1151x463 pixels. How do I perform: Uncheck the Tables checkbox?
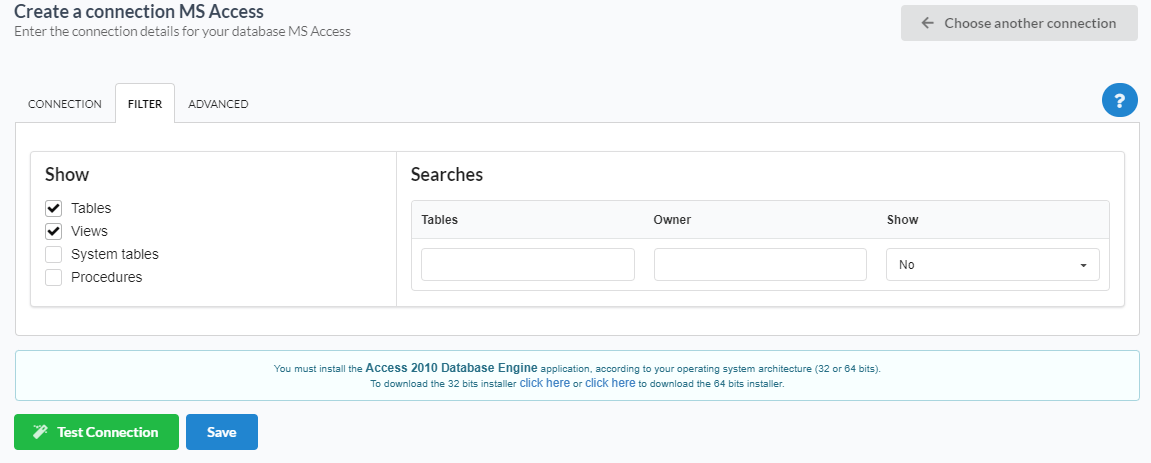click(x=53, y=208)
